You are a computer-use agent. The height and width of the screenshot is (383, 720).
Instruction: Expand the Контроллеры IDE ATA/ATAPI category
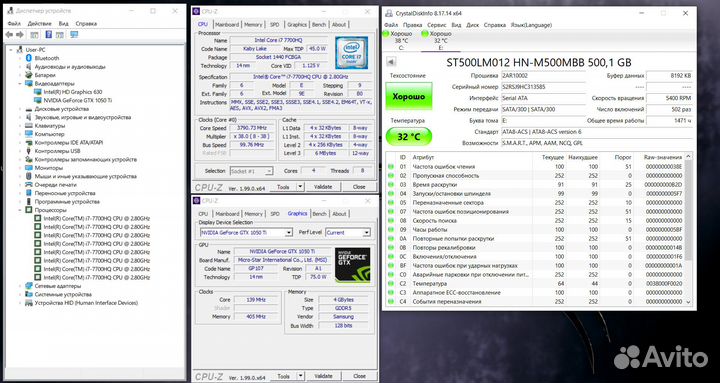click(x=20, y=142)
